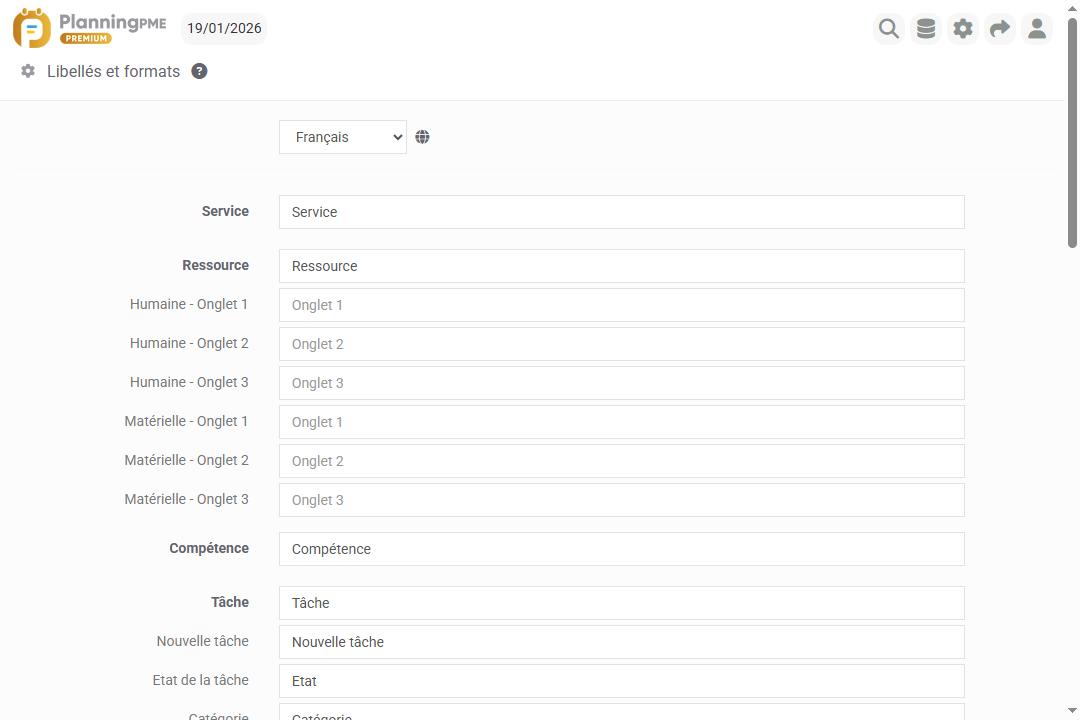
Task: Click the Compétence input field
Action: click(621, 549)
